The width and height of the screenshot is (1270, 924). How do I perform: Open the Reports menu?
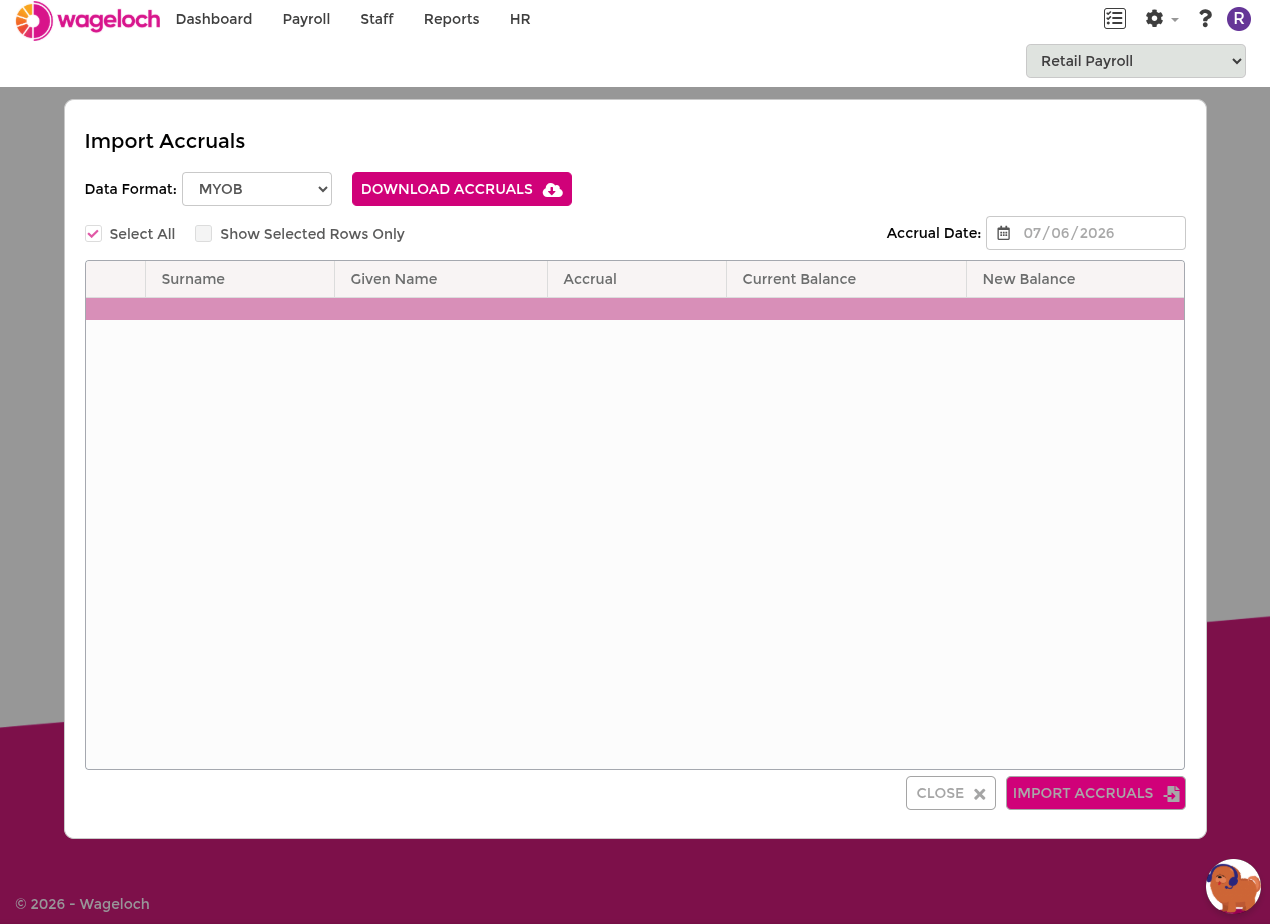tap(451, 19)
